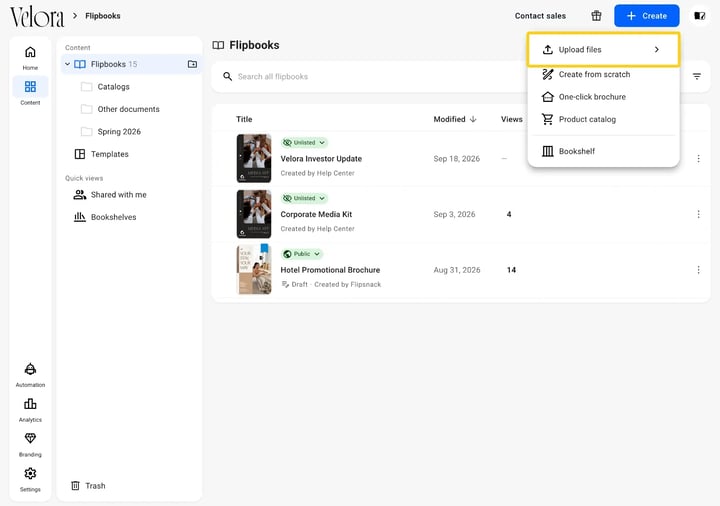The width and height of the screenshot is (720, 506).
Task: Open the account avatar in top right
Action: 699,16
